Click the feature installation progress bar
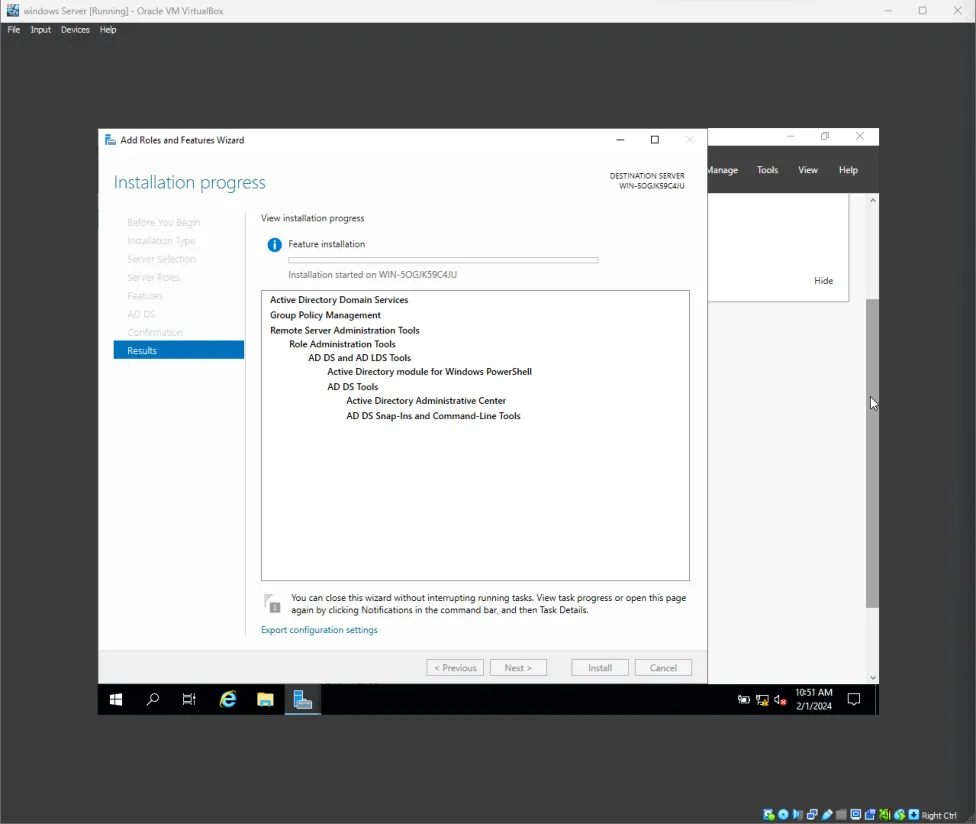The image size is (976, 824). tap(443, 260)
